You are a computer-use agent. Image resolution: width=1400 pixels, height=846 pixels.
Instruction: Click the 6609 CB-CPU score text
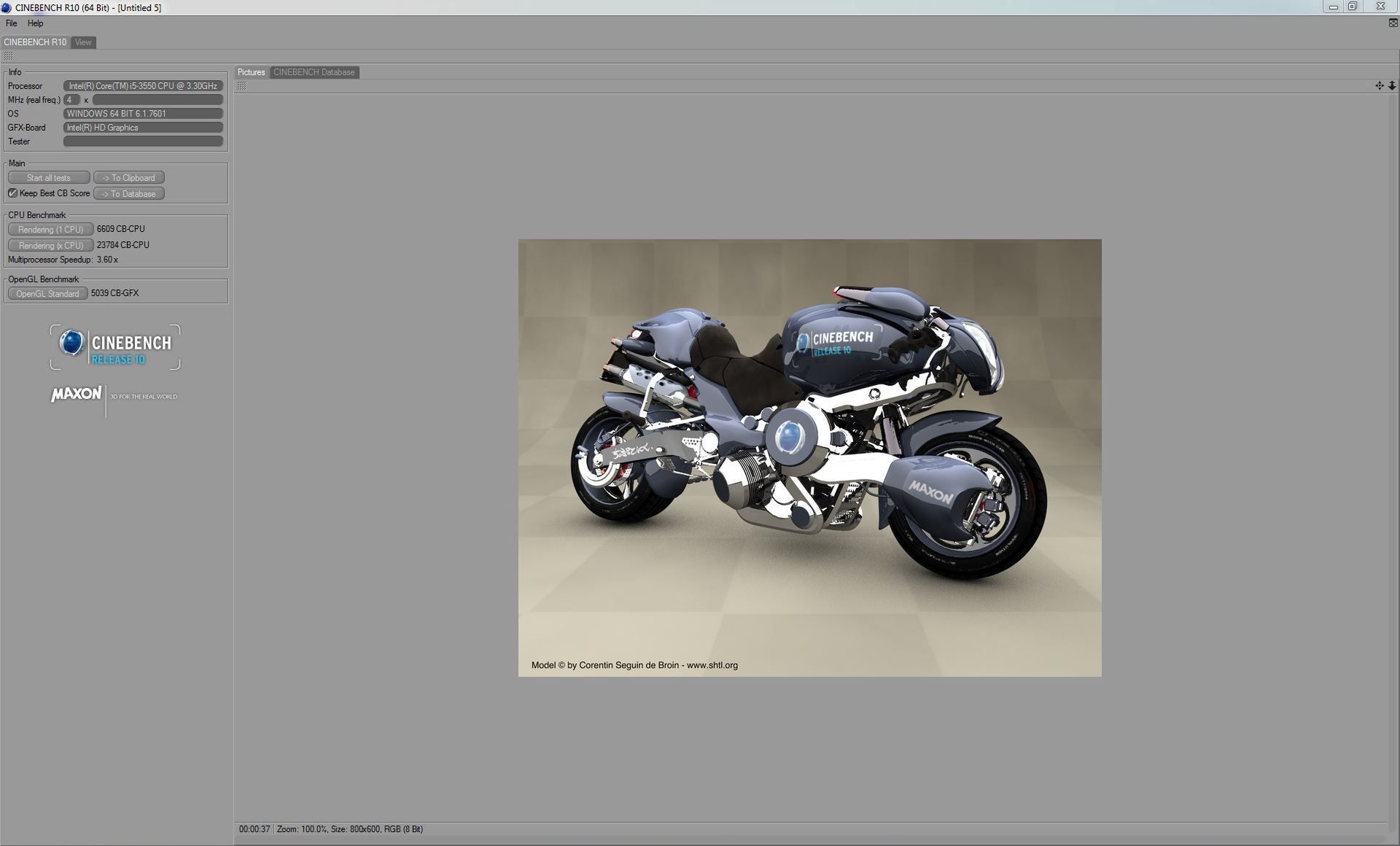coord(121,229)
